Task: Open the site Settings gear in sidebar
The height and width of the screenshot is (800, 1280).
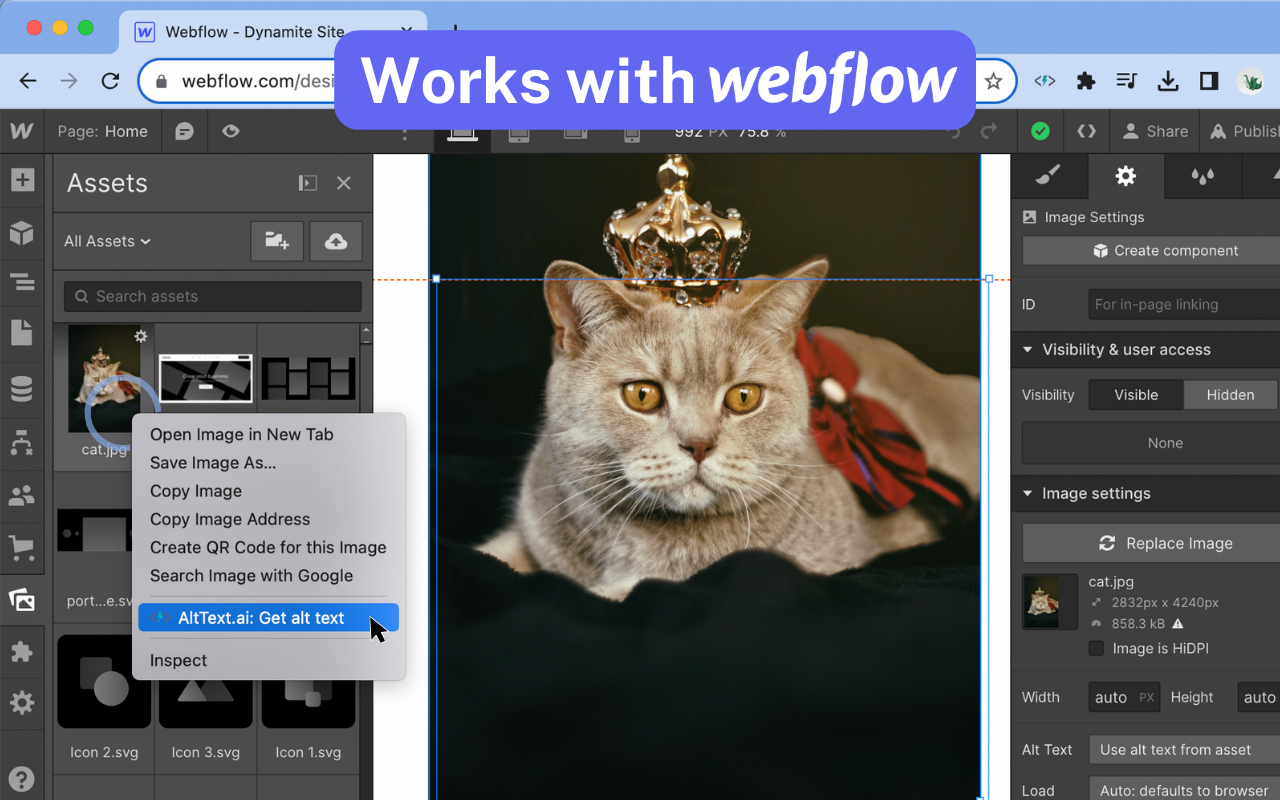Action: [x=22, y=703]
